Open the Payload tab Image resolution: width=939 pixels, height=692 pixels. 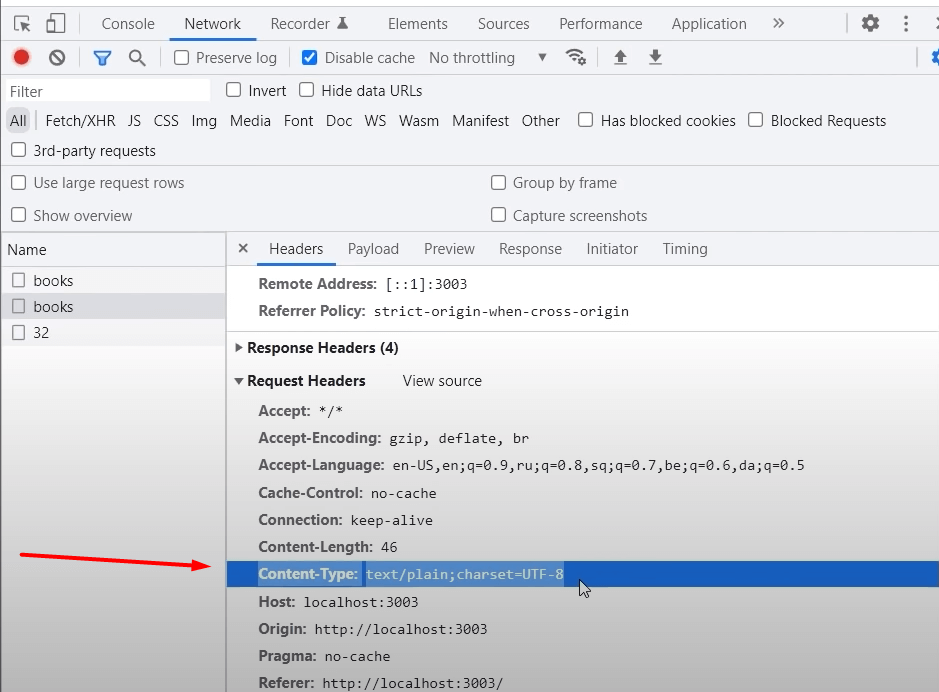click(x=373, y=249)
